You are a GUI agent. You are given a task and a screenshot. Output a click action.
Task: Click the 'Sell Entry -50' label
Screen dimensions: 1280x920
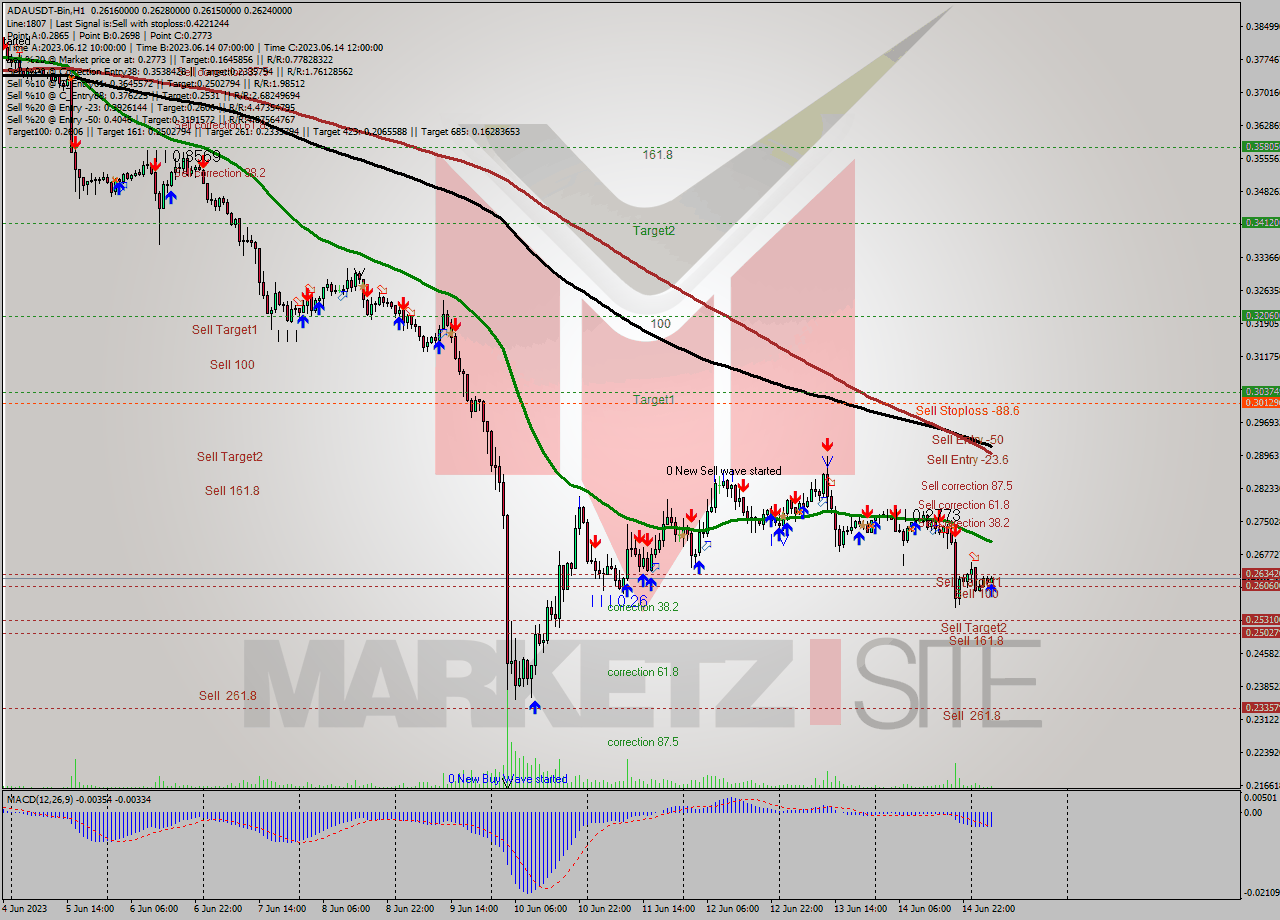pos(967,439)
